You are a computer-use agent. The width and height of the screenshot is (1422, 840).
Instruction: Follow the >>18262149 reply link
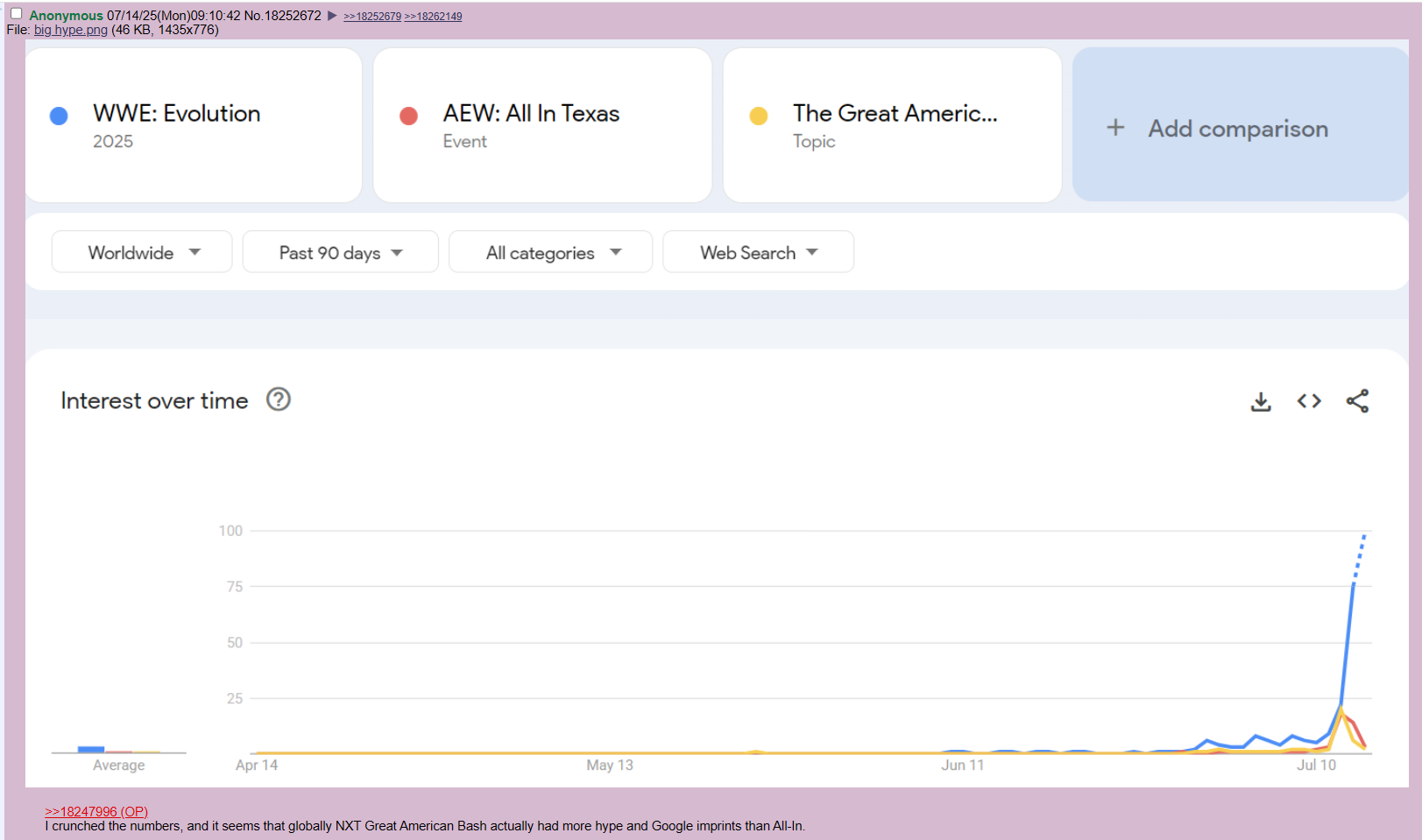(x=433, y=17)
